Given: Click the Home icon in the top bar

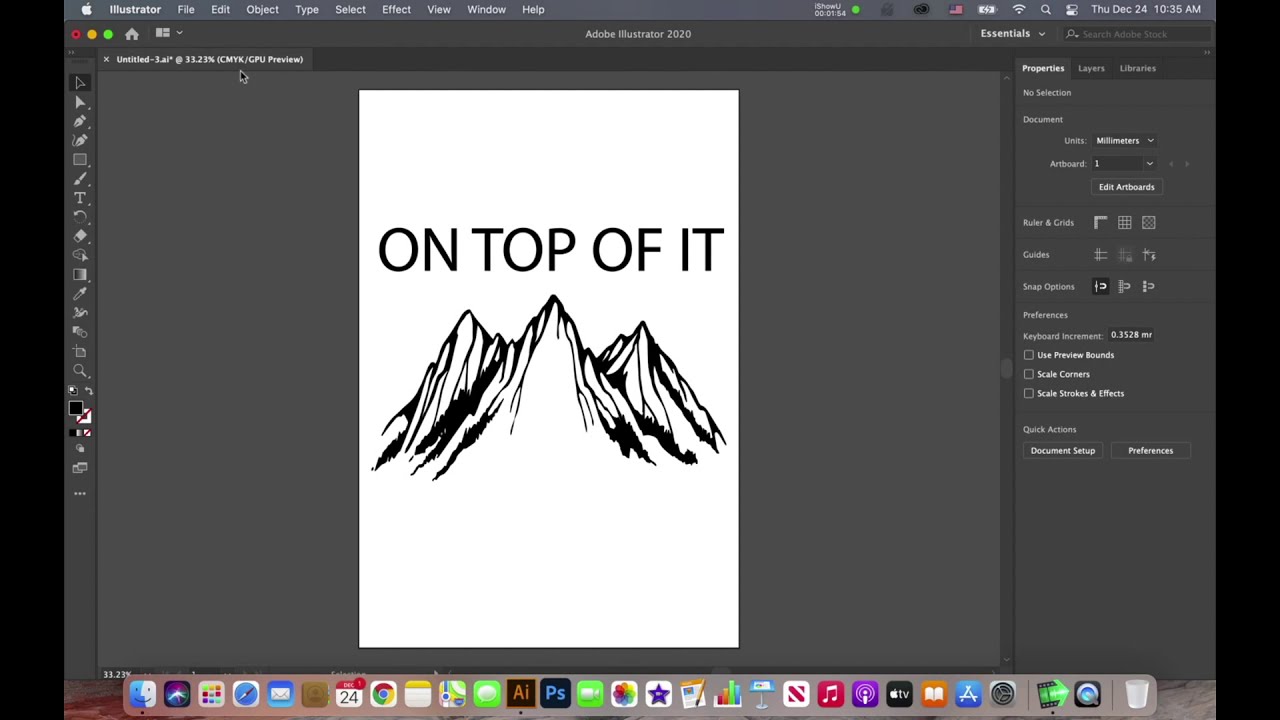Looking at the screenshot, I should (132, 34).
